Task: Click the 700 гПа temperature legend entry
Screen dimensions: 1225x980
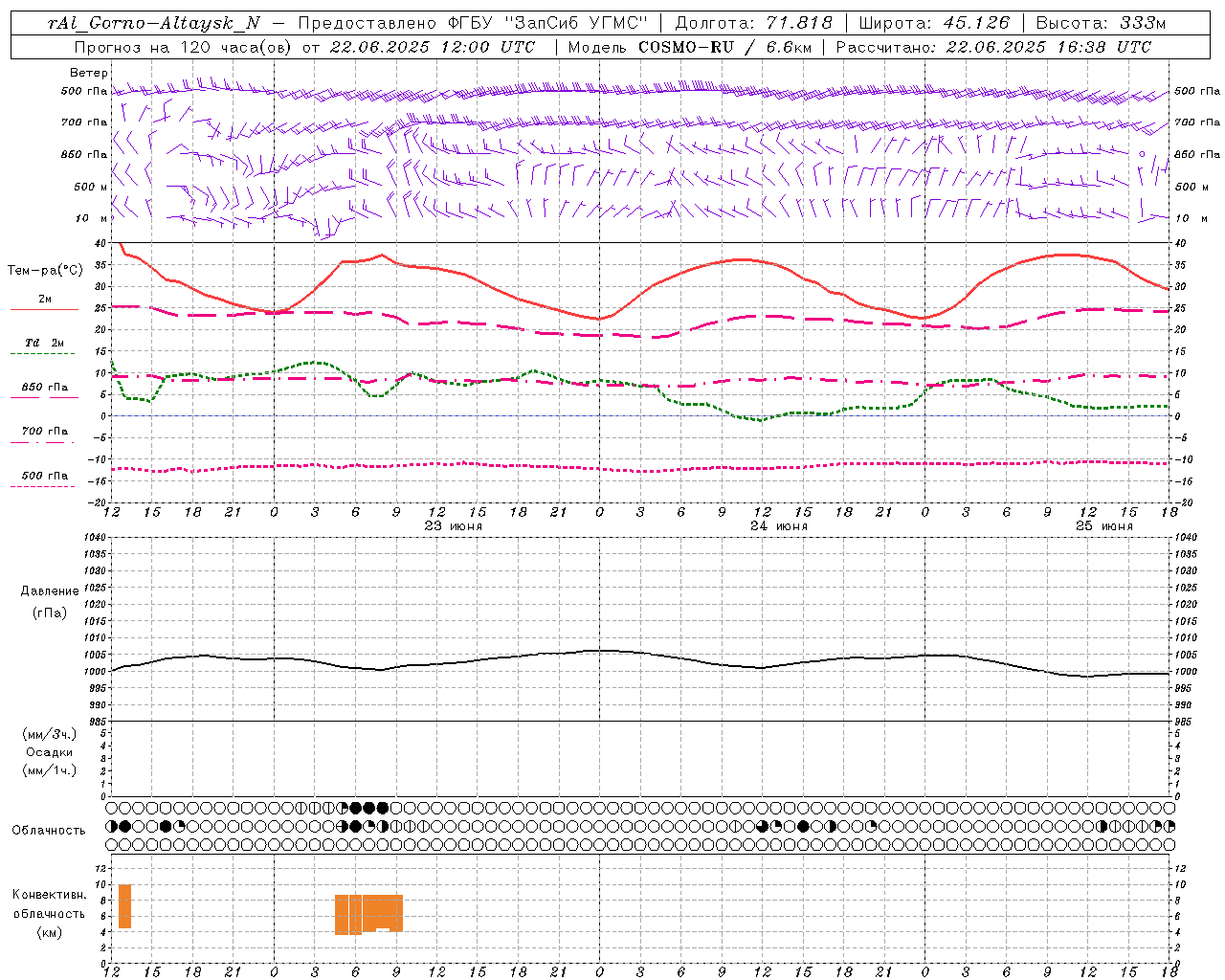Action: click(x=45, y=431)
